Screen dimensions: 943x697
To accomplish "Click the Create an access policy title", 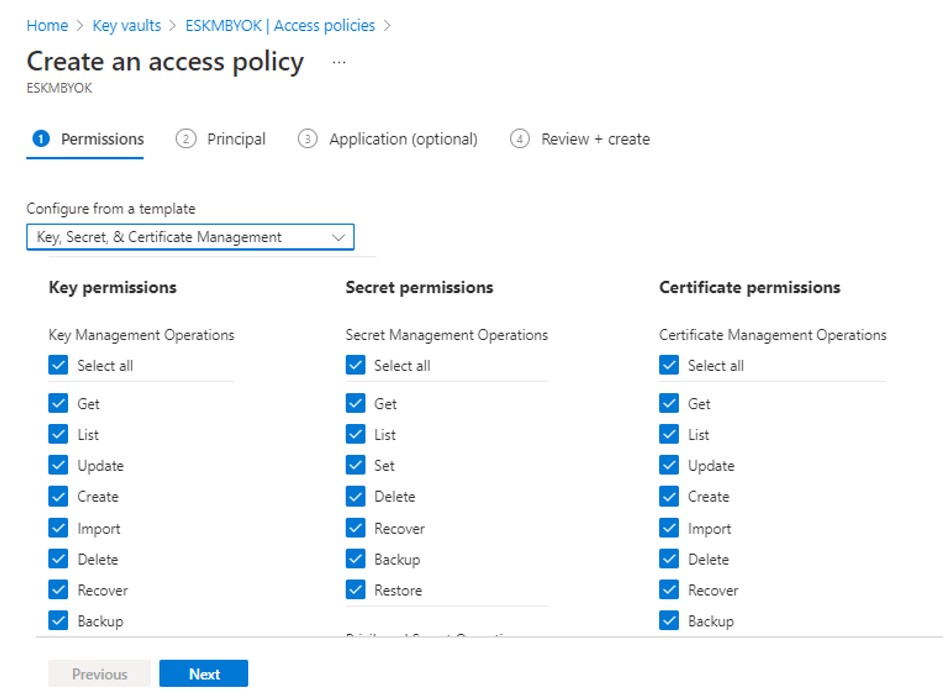I will tap(165, 62).
